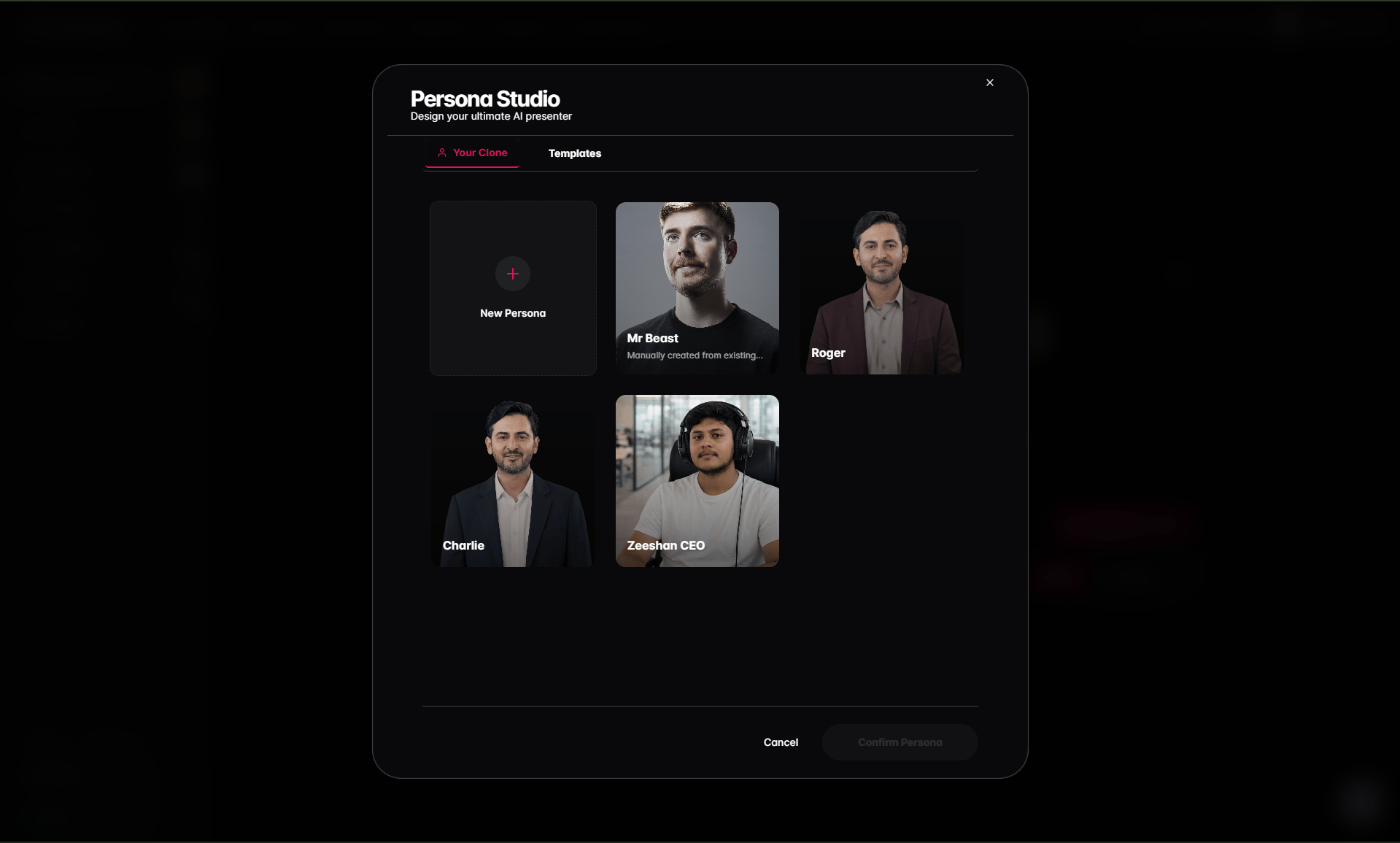Click 'Design your ultimate AI presenter' subtitle
The height and width of the screenshot is (843, 1400).
491,116
